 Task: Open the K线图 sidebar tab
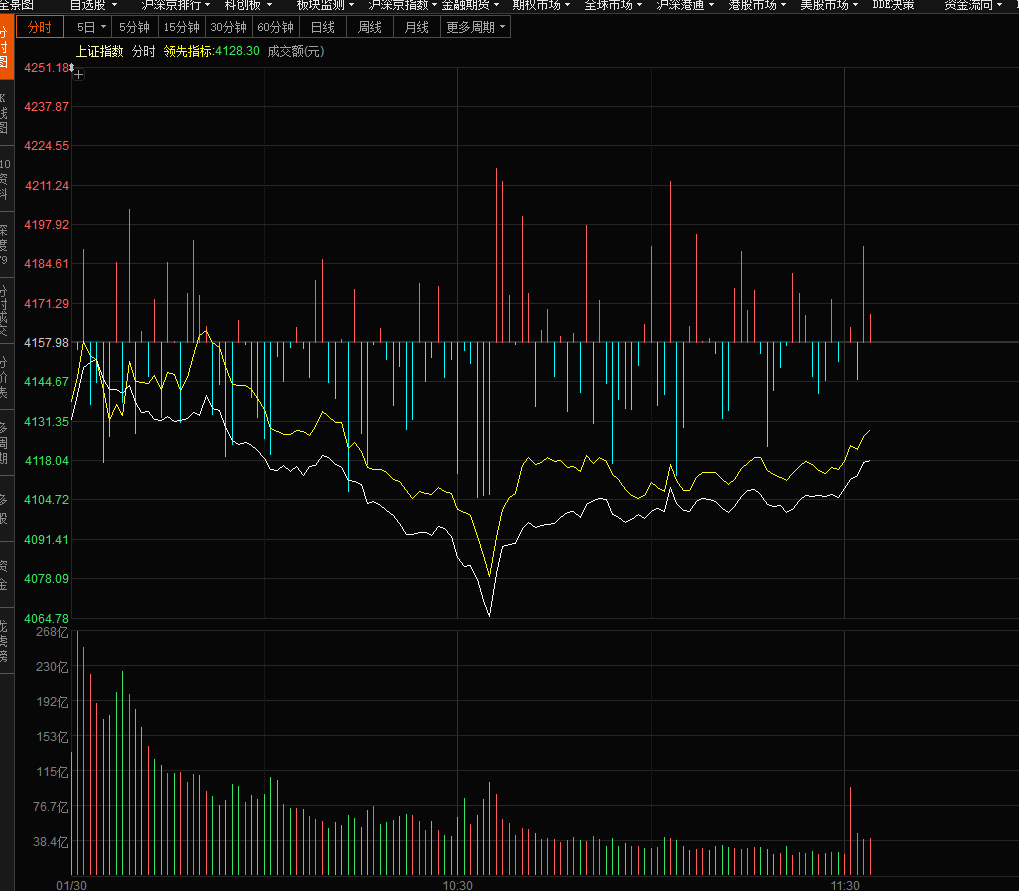click(x=4, y=114)
